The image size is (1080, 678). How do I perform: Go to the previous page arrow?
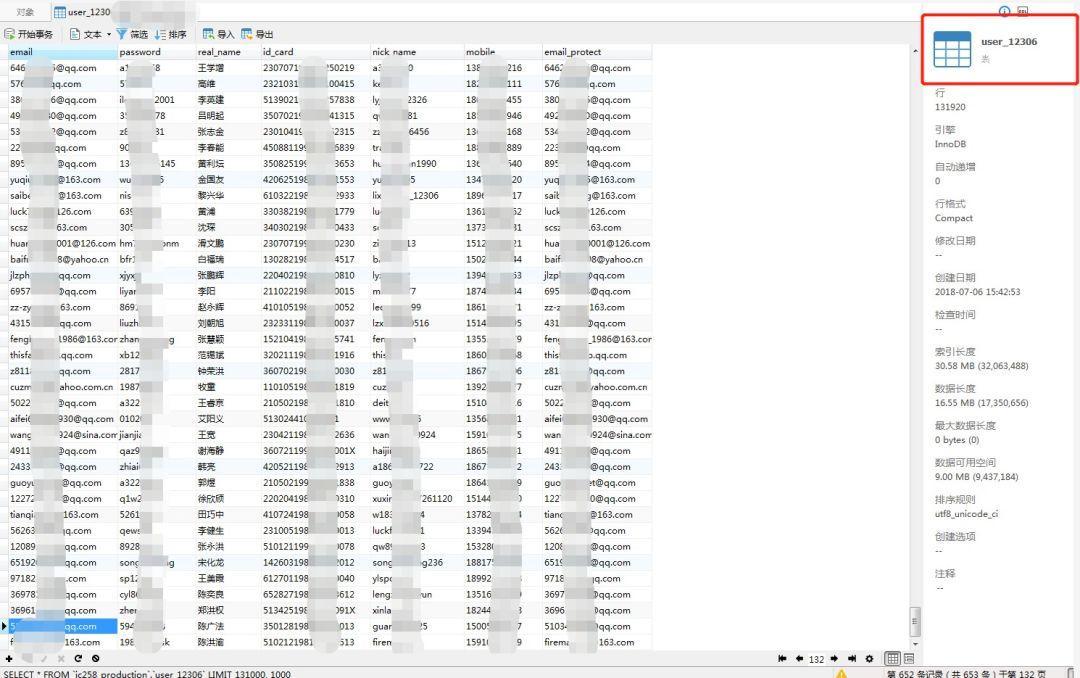click(799, 659)
